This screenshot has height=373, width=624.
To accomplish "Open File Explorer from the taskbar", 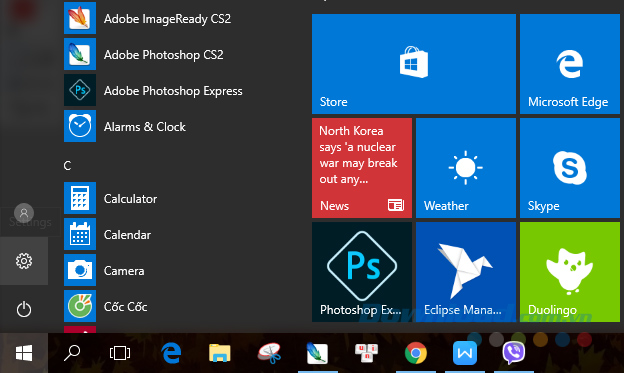I will [220, 353].
